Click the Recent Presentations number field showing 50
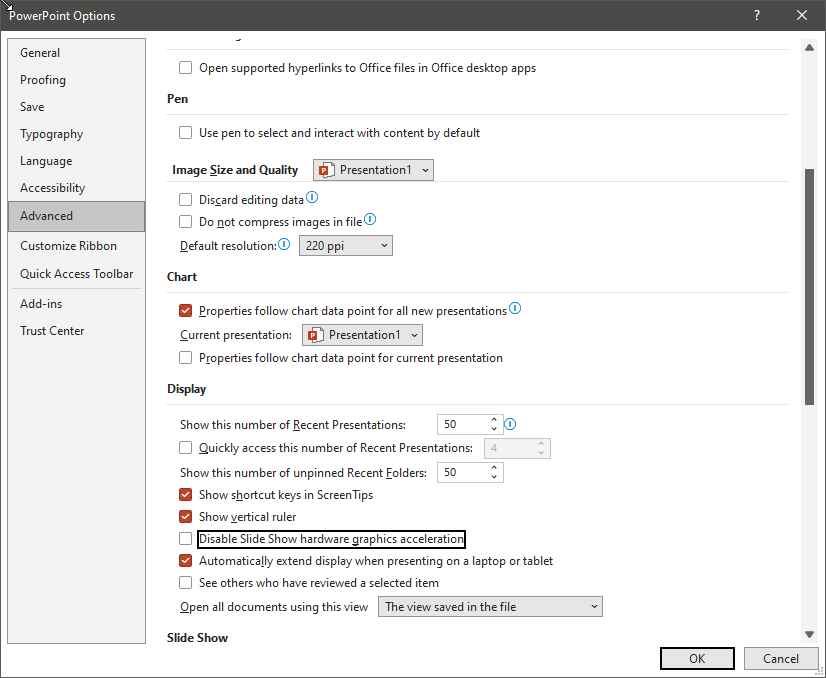Viewport: 826px width, 678px height. pyautogui.click(x=463, y=425)
